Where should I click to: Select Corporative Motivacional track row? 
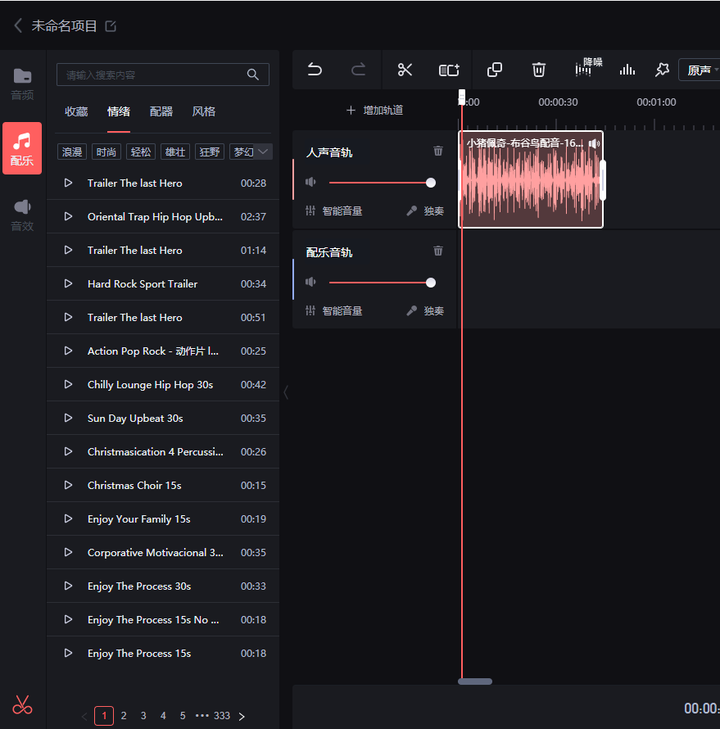click(x=163, y=552)
